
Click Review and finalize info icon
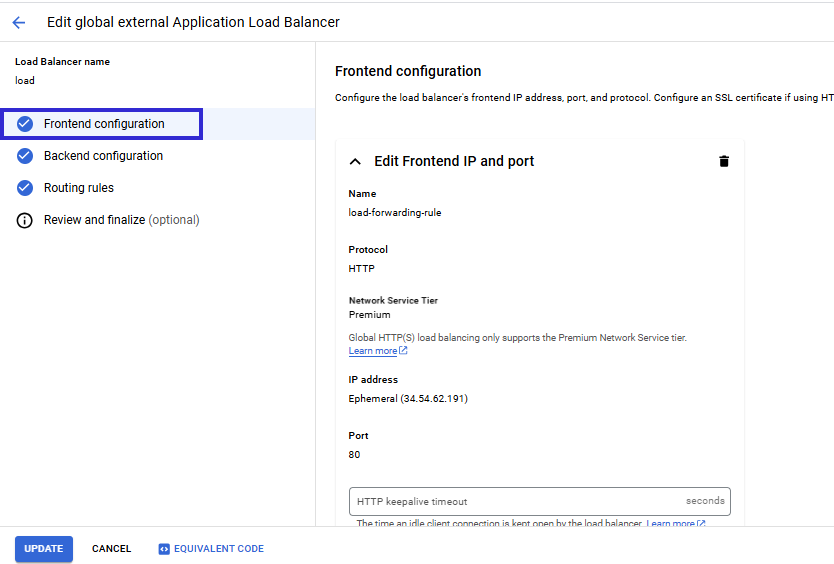point(24,220)
